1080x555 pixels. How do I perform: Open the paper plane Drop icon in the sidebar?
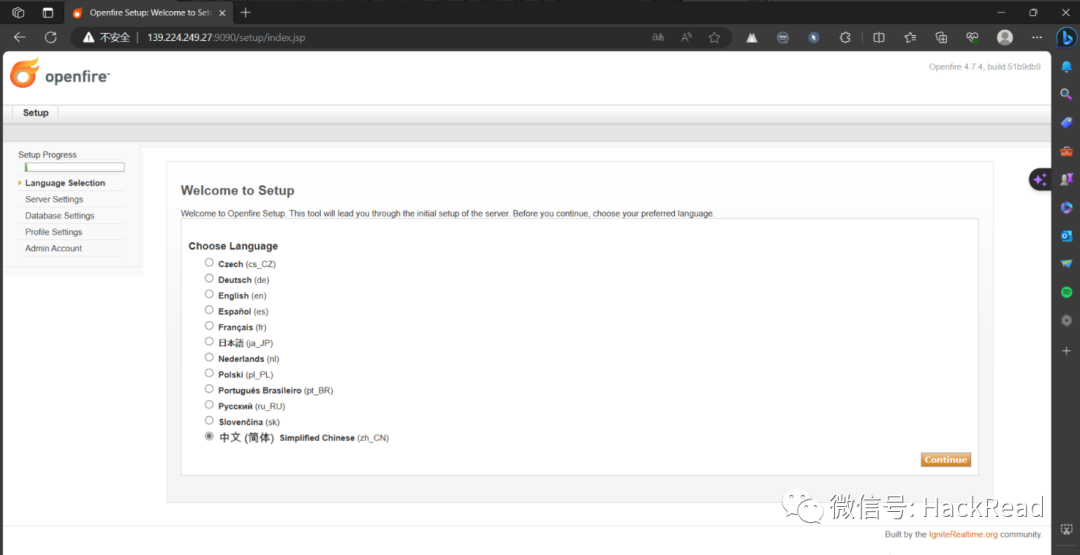point(1066,264)
